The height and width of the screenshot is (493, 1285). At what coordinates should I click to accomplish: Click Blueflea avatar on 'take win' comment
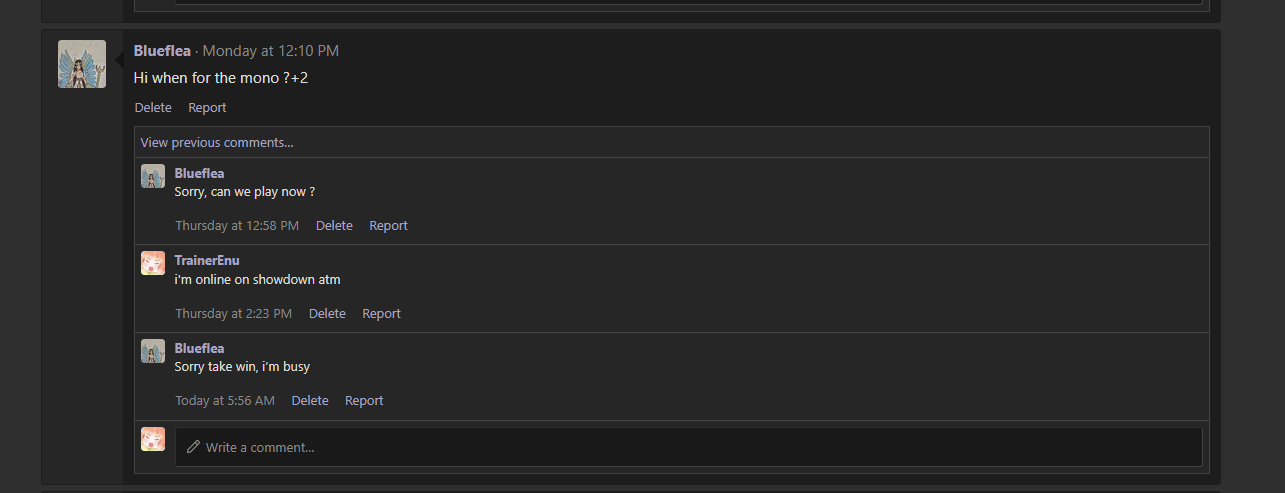coord(153,351)
